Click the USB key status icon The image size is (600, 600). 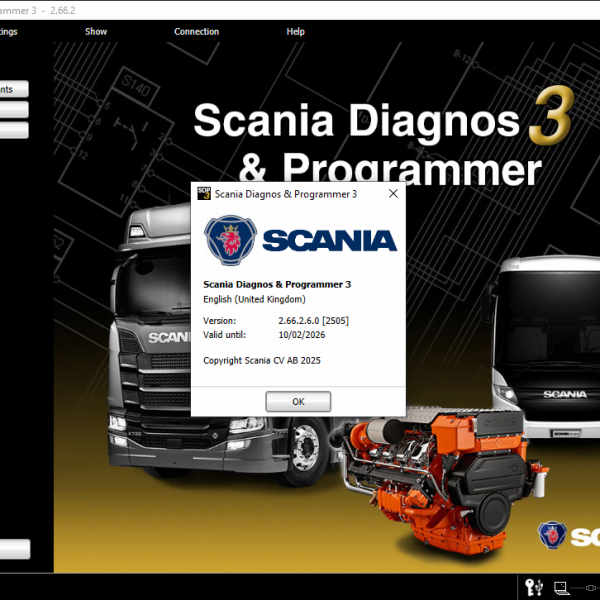(x=534, y=587)
